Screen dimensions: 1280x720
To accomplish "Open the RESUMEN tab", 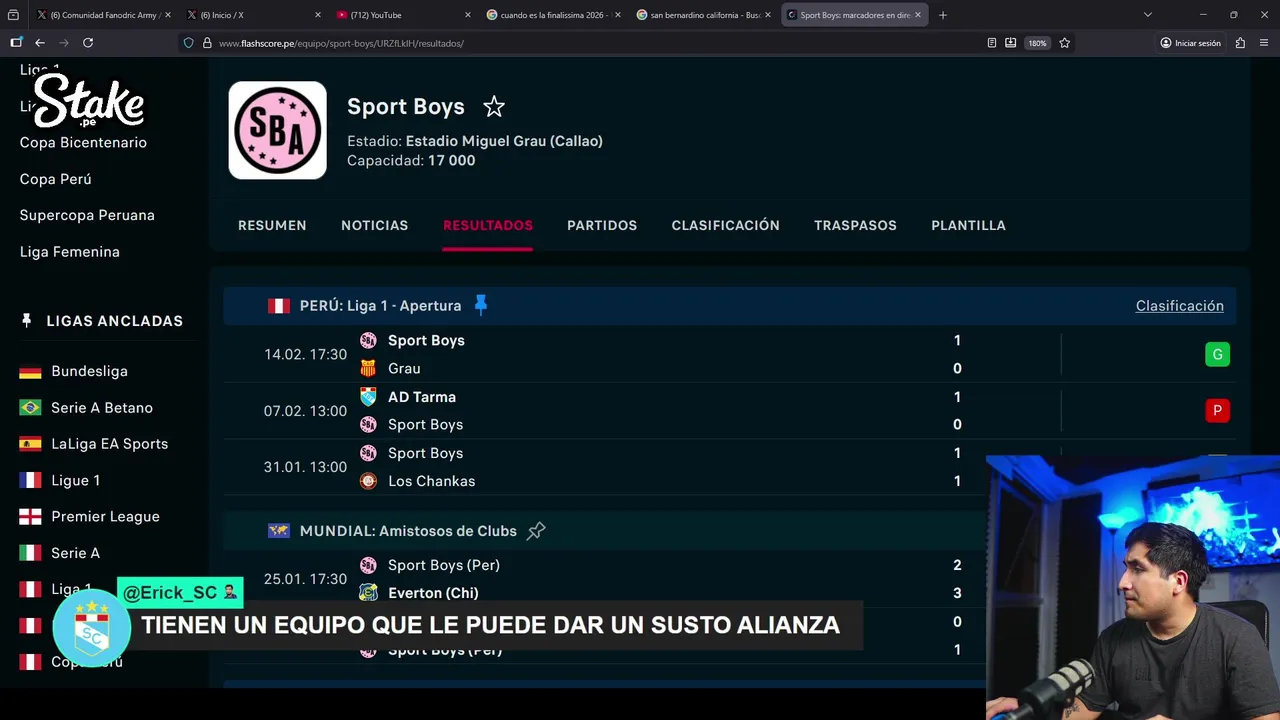I will coord(272,225).
